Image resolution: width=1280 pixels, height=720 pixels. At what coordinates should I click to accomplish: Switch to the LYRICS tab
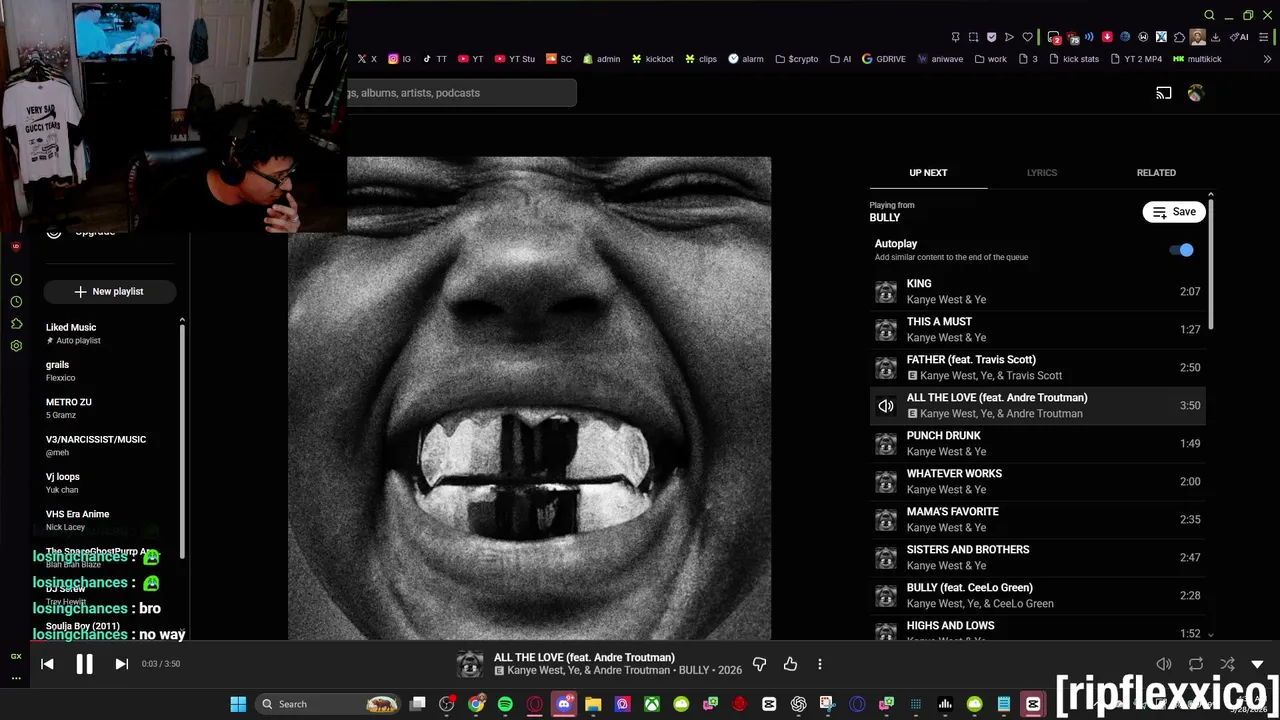[1041, 173]
